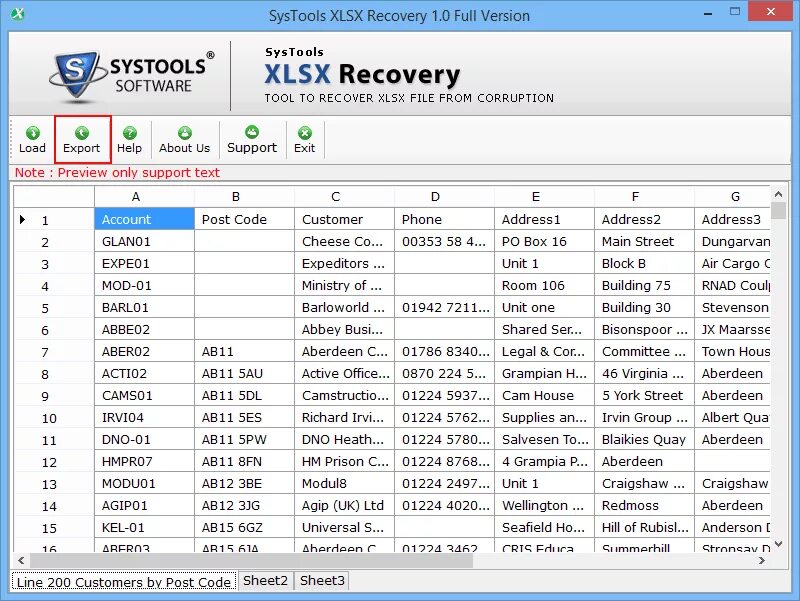Click the Address3 cell
The height and width of the screenshot is (601, 800).
[733, 219]
